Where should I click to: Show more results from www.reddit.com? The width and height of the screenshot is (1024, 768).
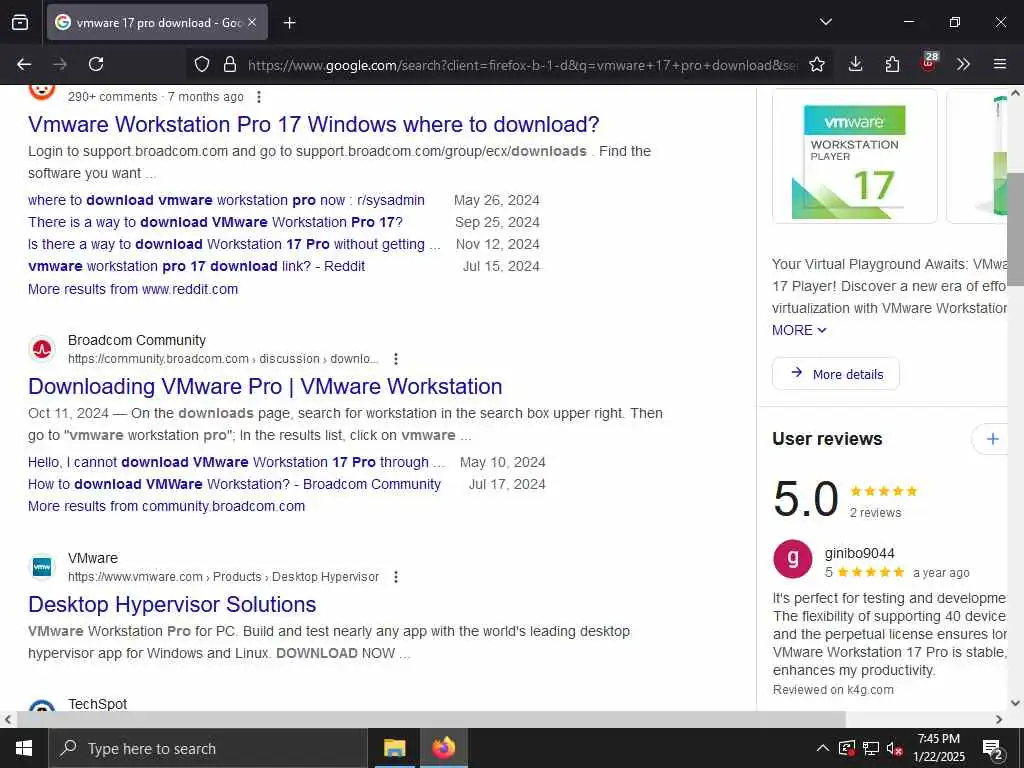pyautogui.click(x=133, y=289)
